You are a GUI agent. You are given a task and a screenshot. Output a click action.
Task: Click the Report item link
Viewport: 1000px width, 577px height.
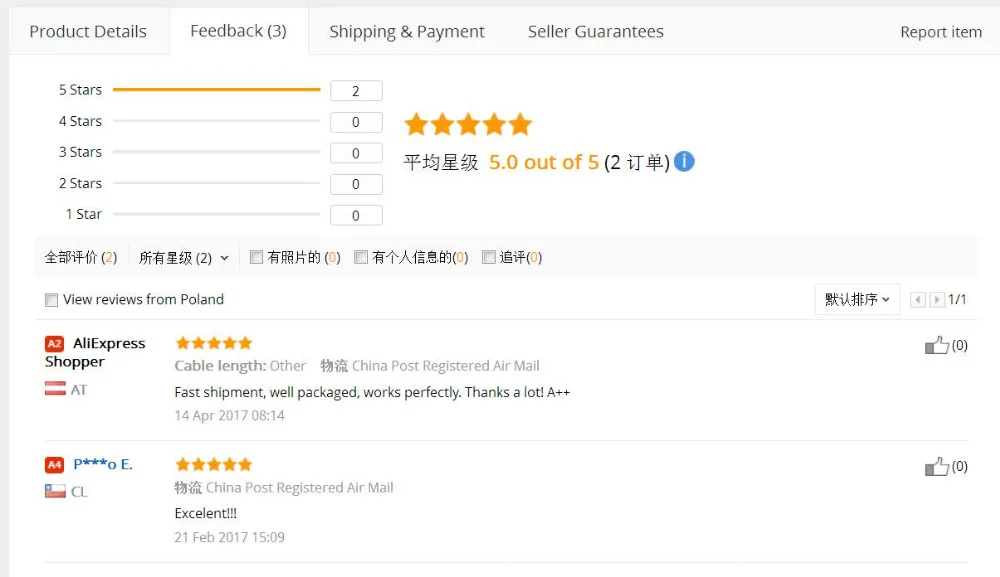pyautogui.click(x=940, y=31)
